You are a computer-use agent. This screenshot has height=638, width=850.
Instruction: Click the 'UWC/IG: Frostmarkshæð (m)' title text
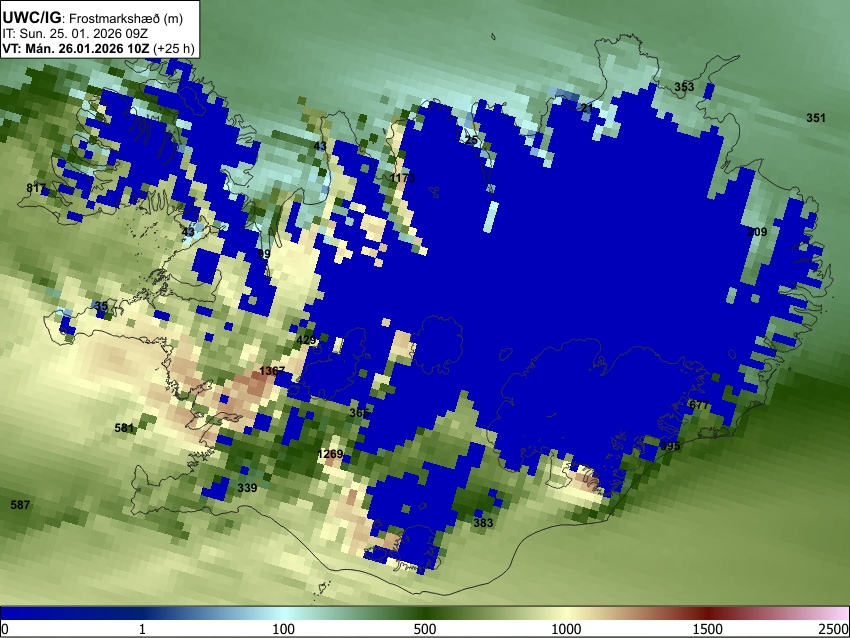pos(93,17)
